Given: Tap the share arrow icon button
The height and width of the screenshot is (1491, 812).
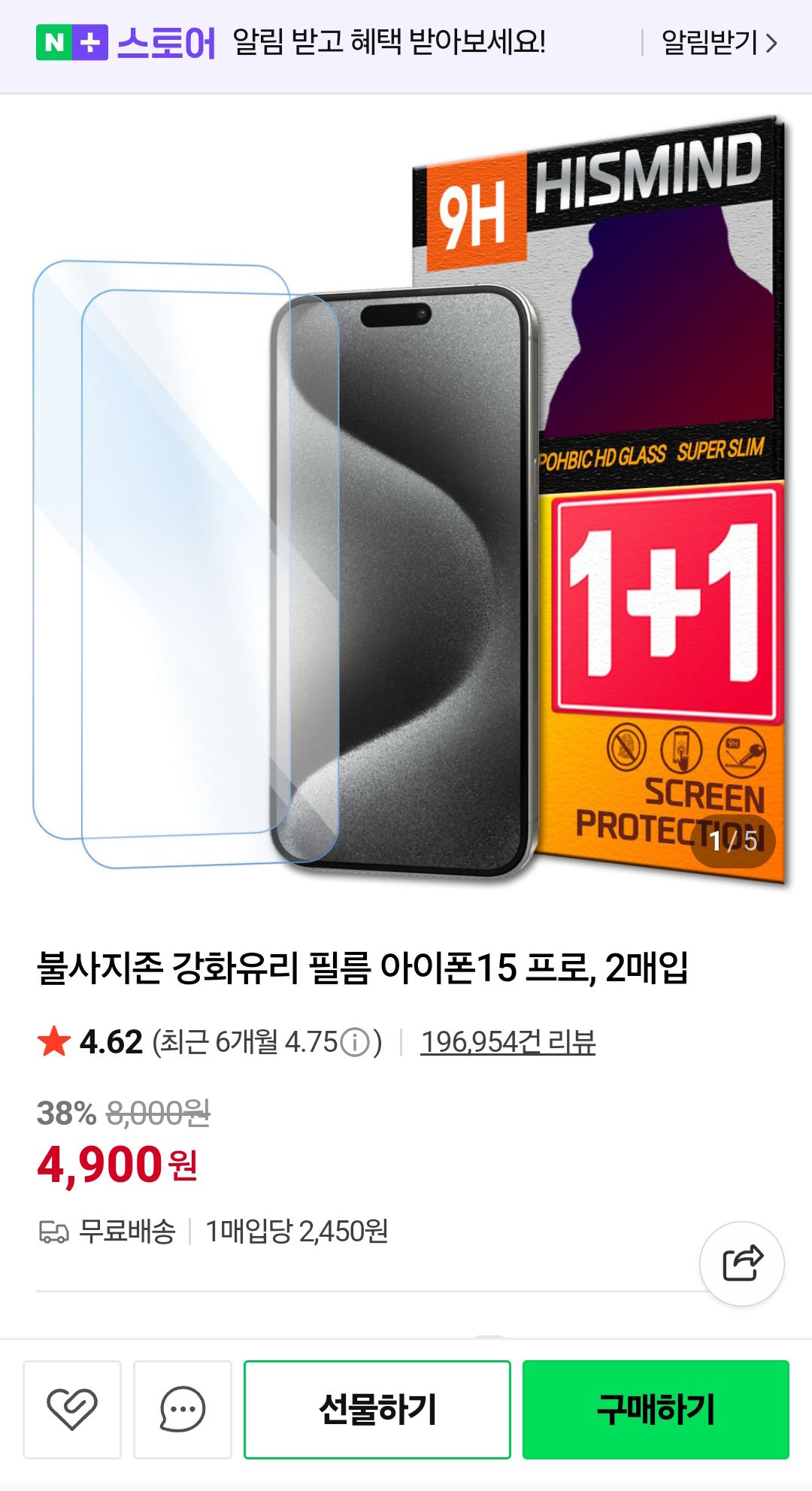Looking at the screenshot, I should [742, 1264].
